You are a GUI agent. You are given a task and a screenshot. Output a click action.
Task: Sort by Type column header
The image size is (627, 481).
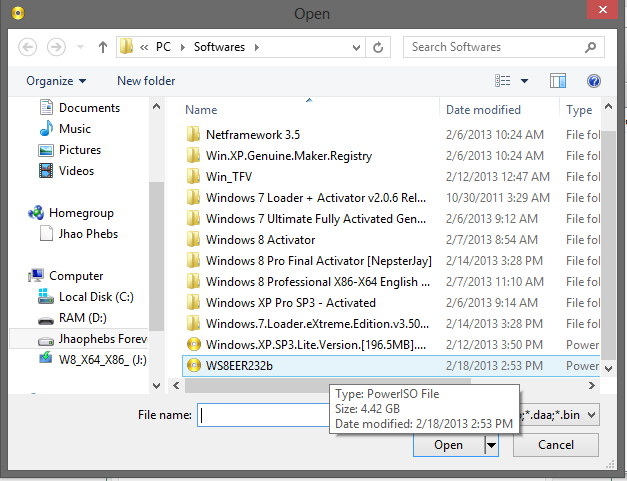(x=580, y=110)
